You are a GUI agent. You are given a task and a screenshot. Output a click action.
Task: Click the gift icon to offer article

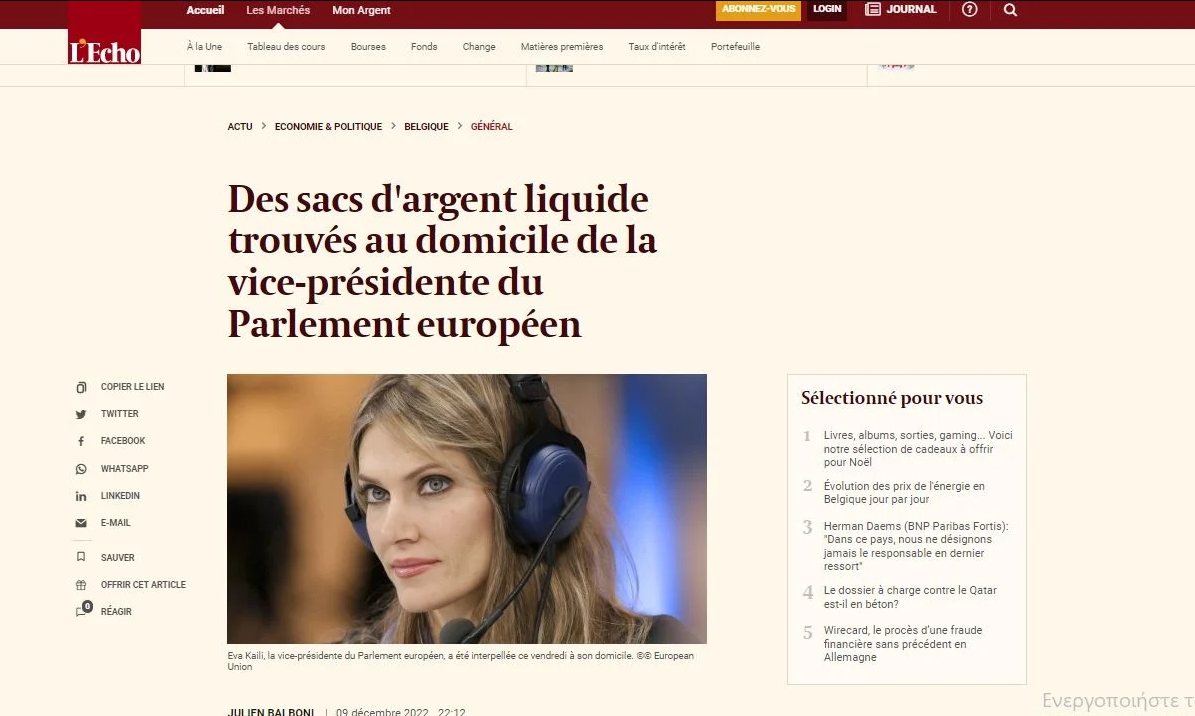[x=81, y=585]
